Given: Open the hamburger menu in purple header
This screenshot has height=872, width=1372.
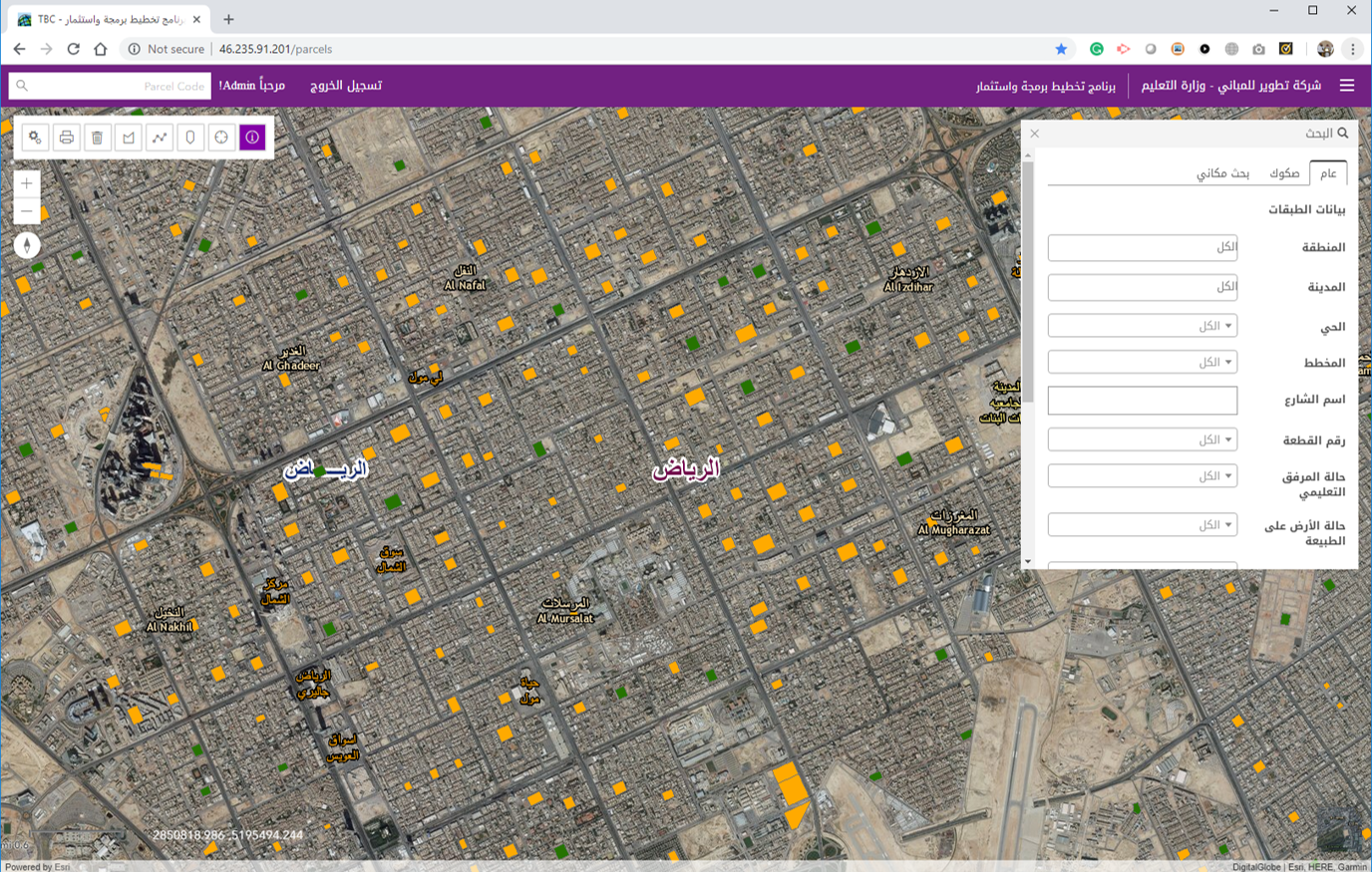Looking at the screenshot, I should 1347,86.
